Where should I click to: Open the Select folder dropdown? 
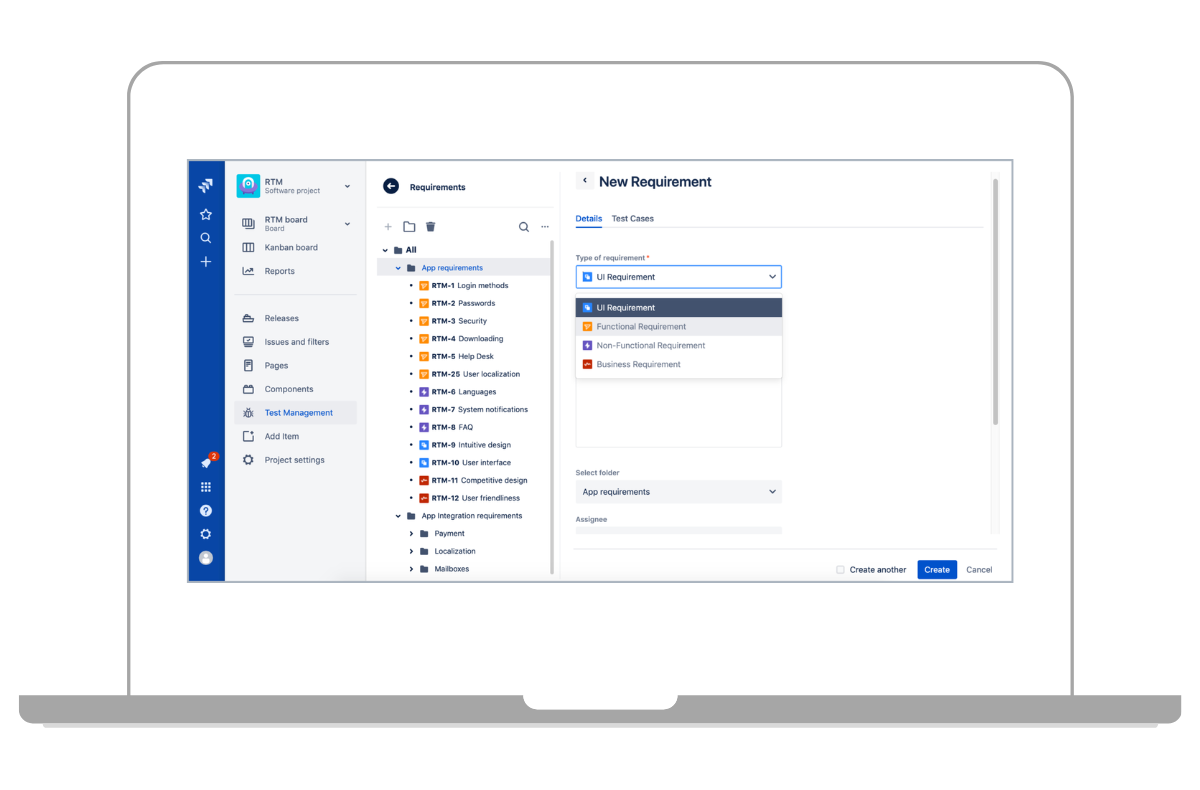tap(678, 492)
